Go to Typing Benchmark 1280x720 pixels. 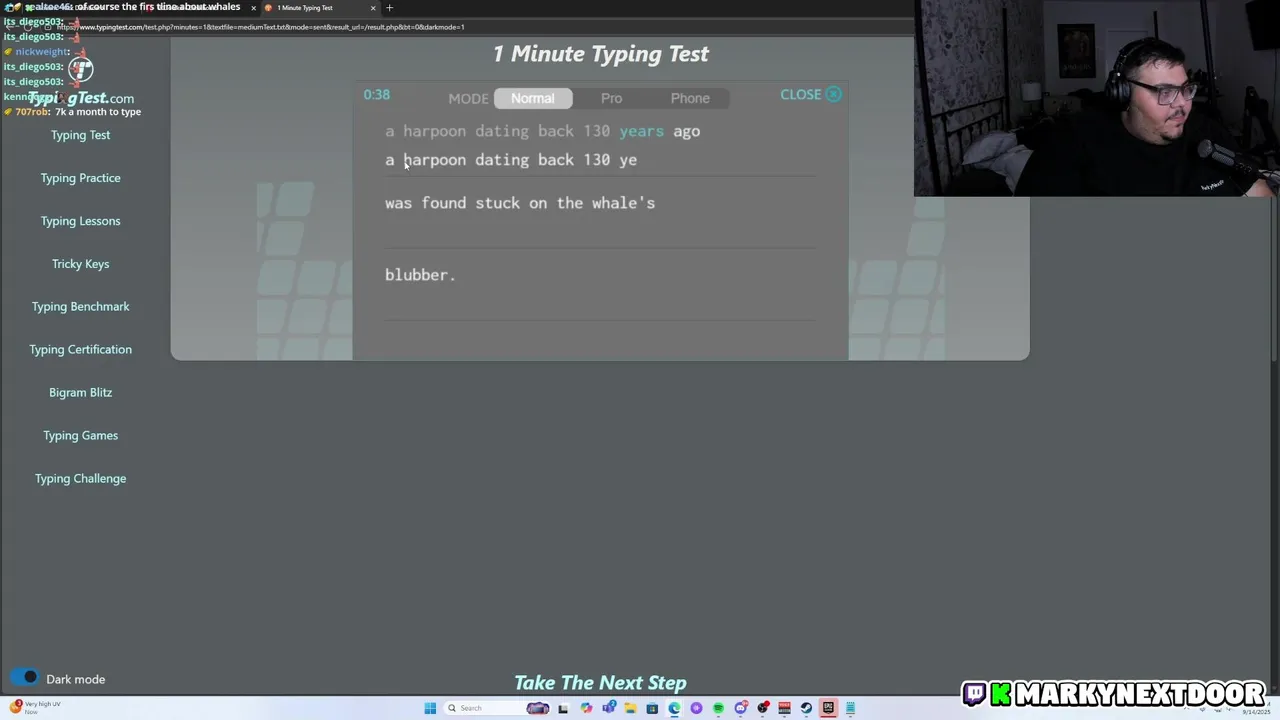click(x=80, y=307)
